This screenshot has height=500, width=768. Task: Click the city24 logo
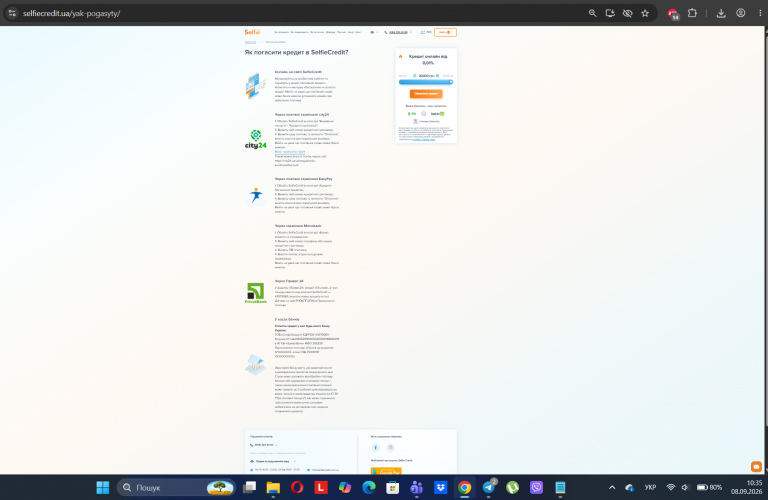coord(256,139)
